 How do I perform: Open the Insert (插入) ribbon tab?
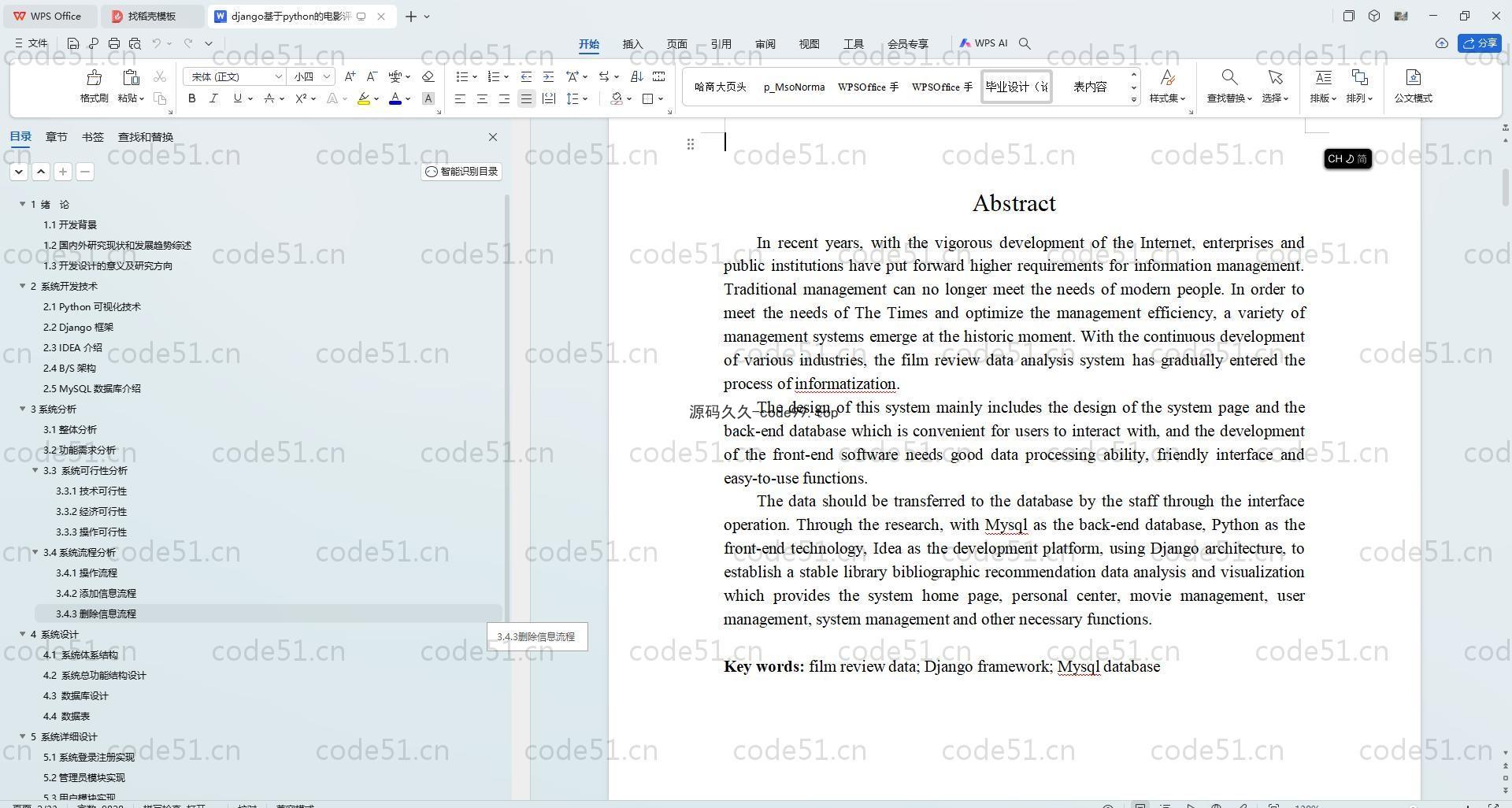[632, 44]
